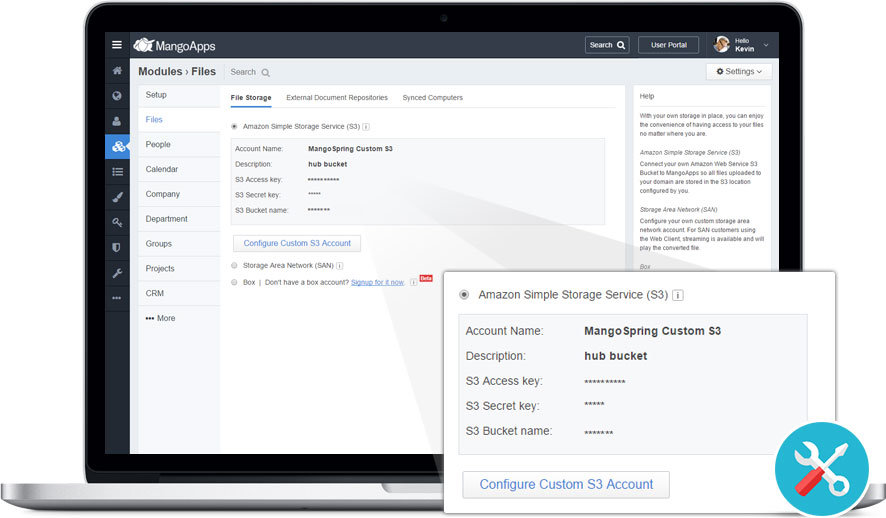Click Kevin's profile avatar

click(722, 44)
